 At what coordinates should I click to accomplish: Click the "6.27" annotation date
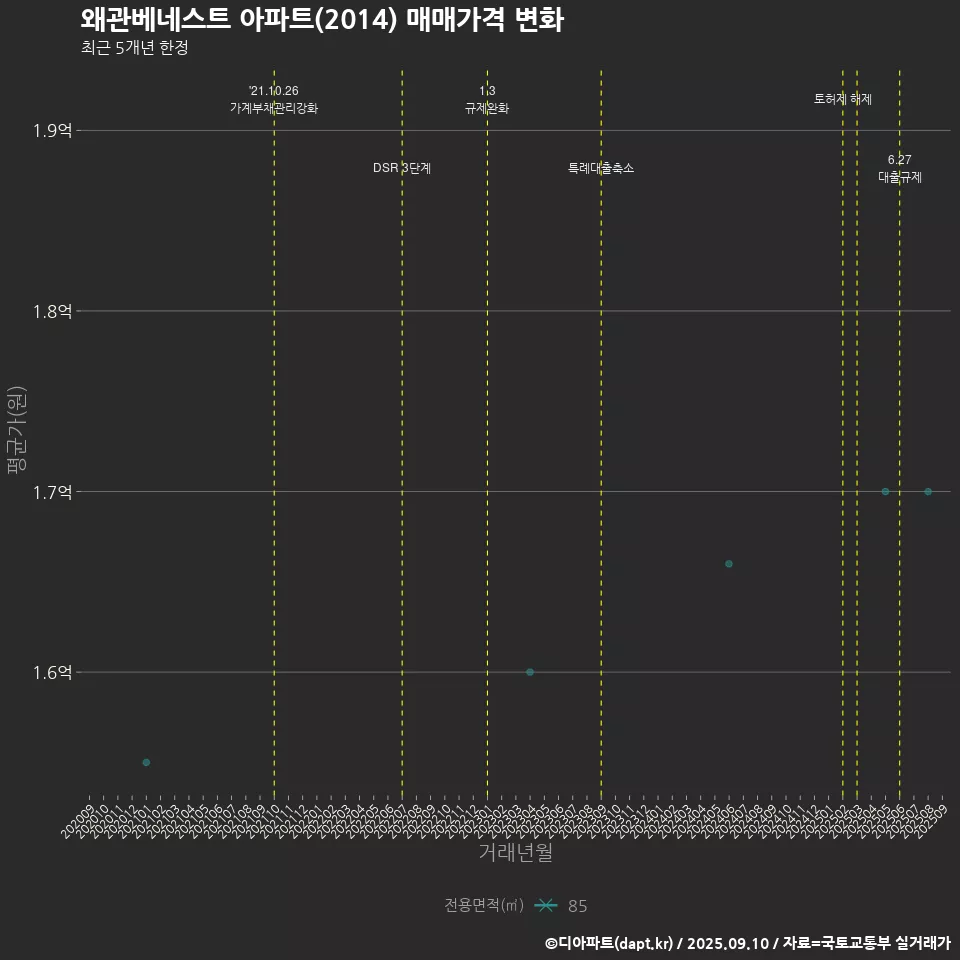click(x=899, y=160)
